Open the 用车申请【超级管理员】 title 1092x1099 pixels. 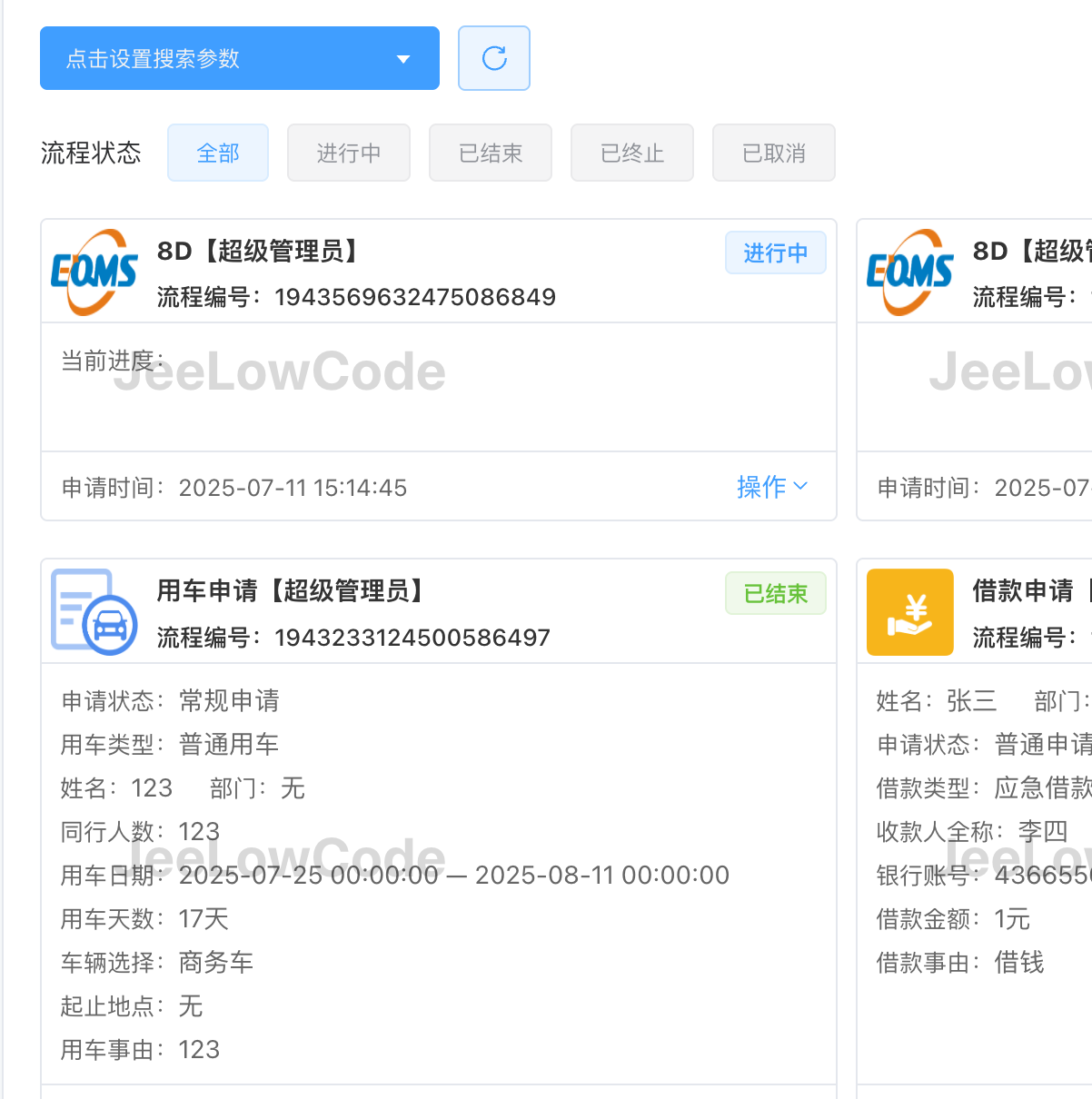pos(293,591)
